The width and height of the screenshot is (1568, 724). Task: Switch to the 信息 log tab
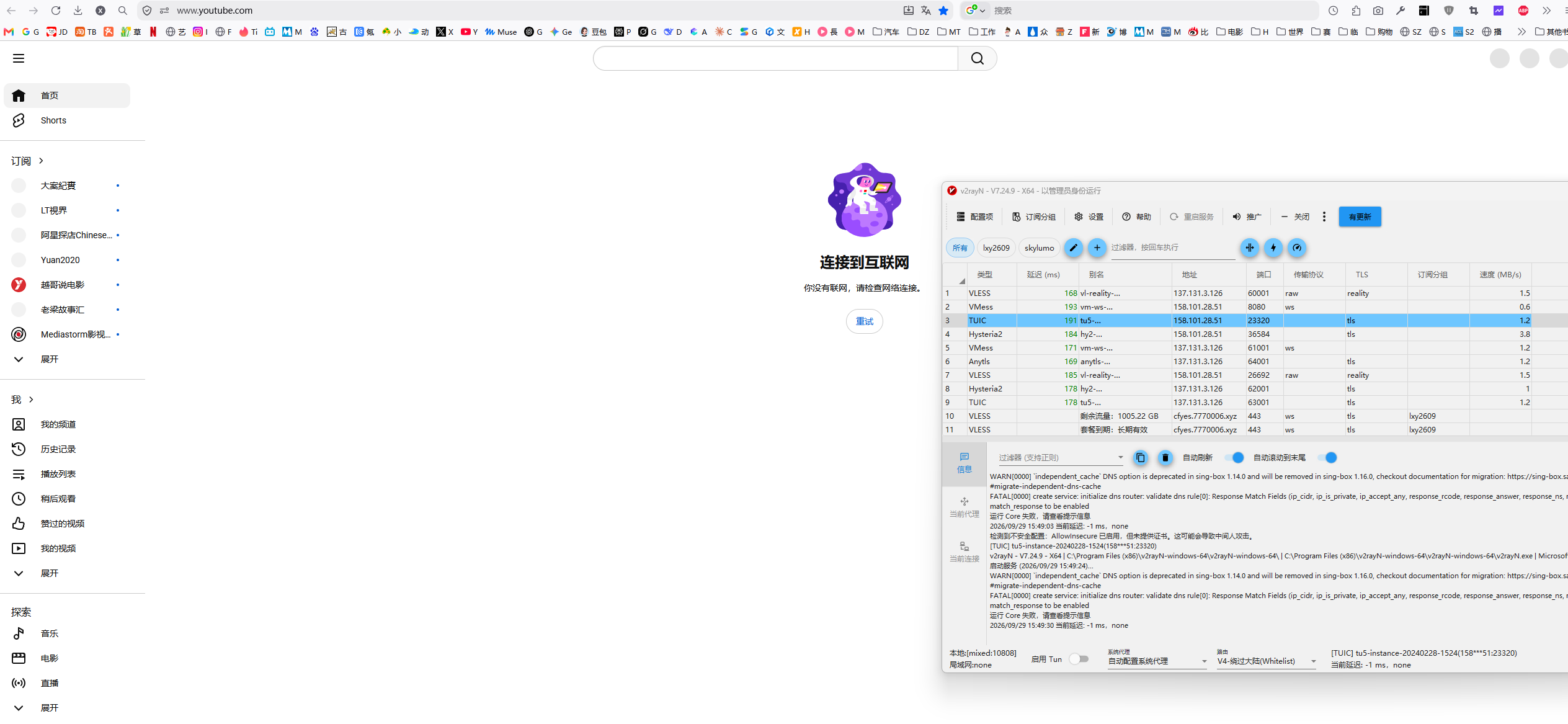pyautogui.click(x=964, y=463)
